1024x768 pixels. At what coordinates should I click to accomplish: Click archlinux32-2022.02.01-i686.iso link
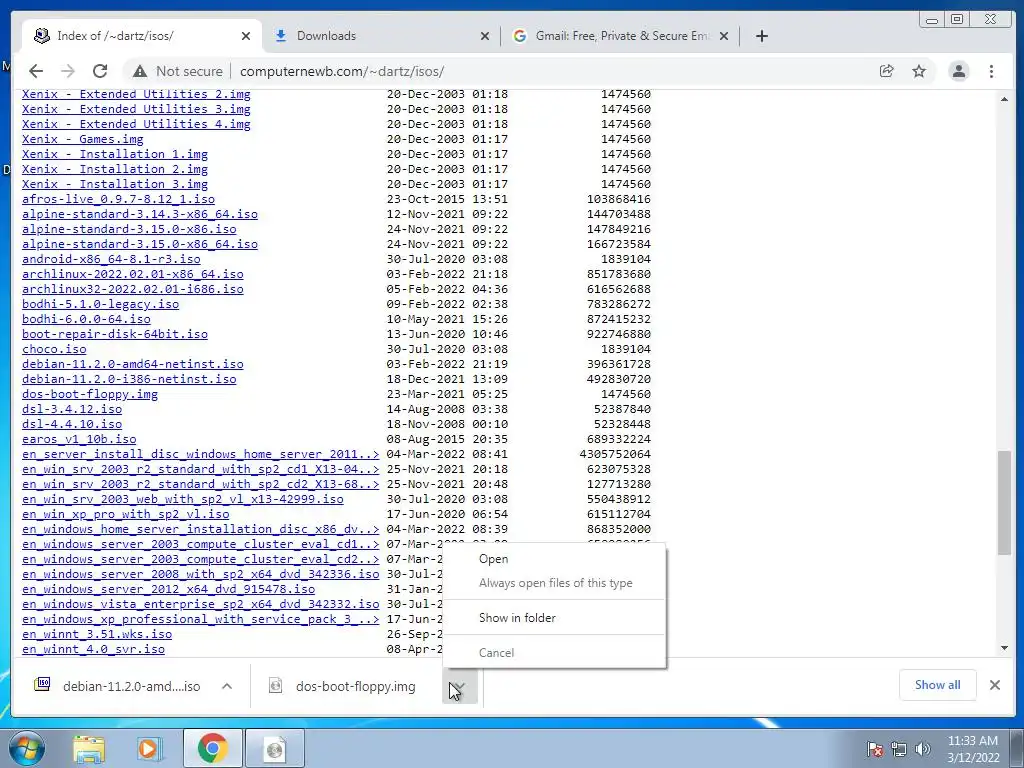133,289
